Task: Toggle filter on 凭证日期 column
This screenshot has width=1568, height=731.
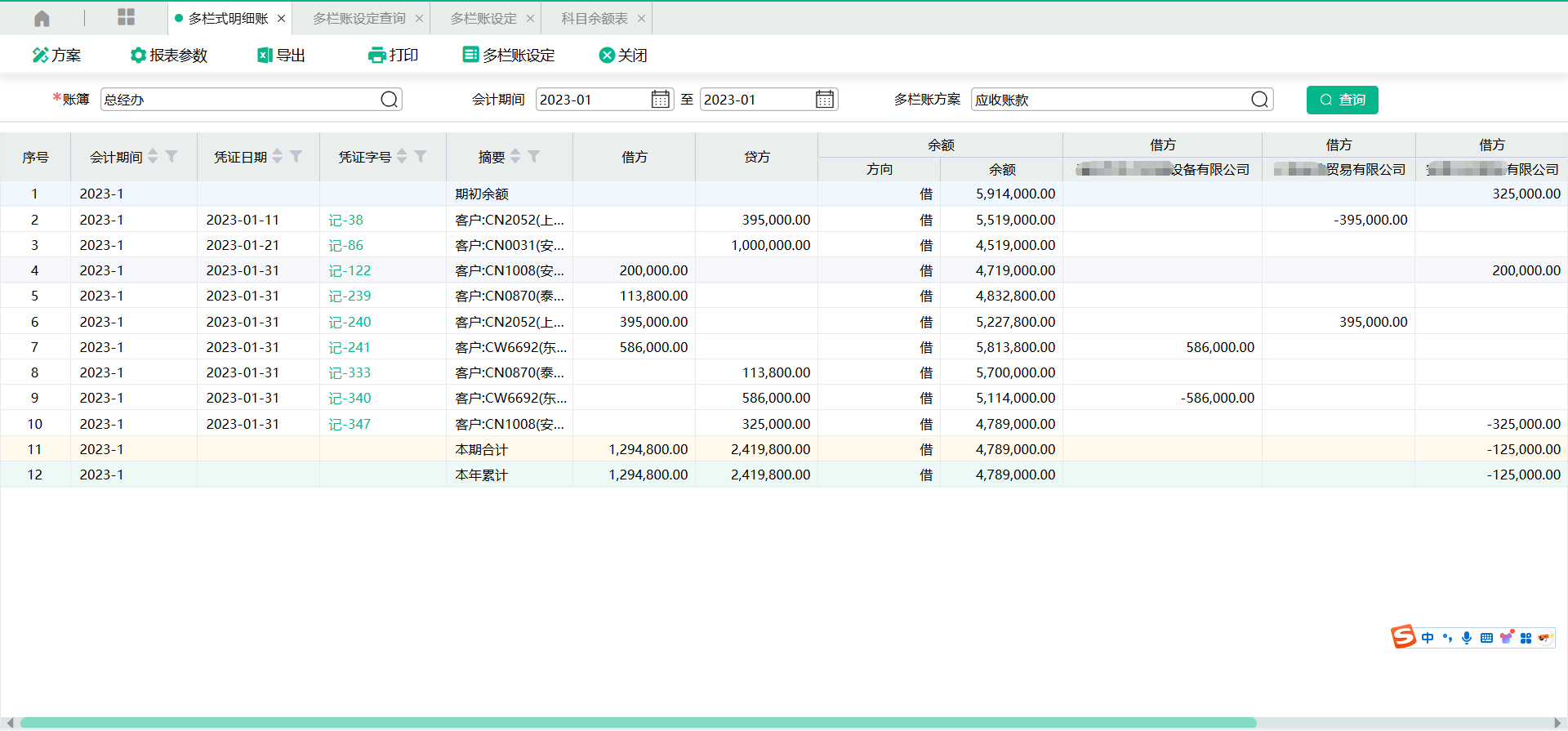Action: pyautogui.click(x=296, y=156)
